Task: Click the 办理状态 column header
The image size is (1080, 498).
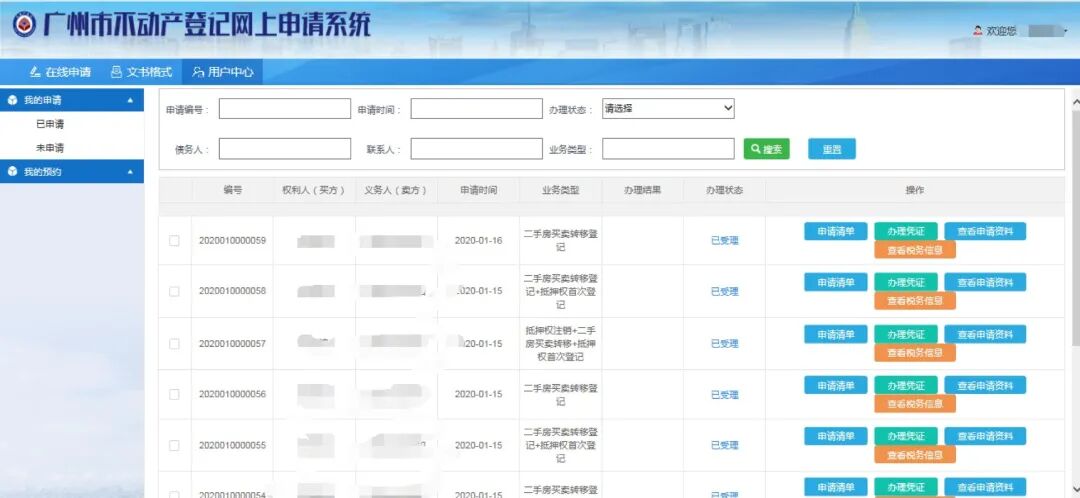Action: 724,190
